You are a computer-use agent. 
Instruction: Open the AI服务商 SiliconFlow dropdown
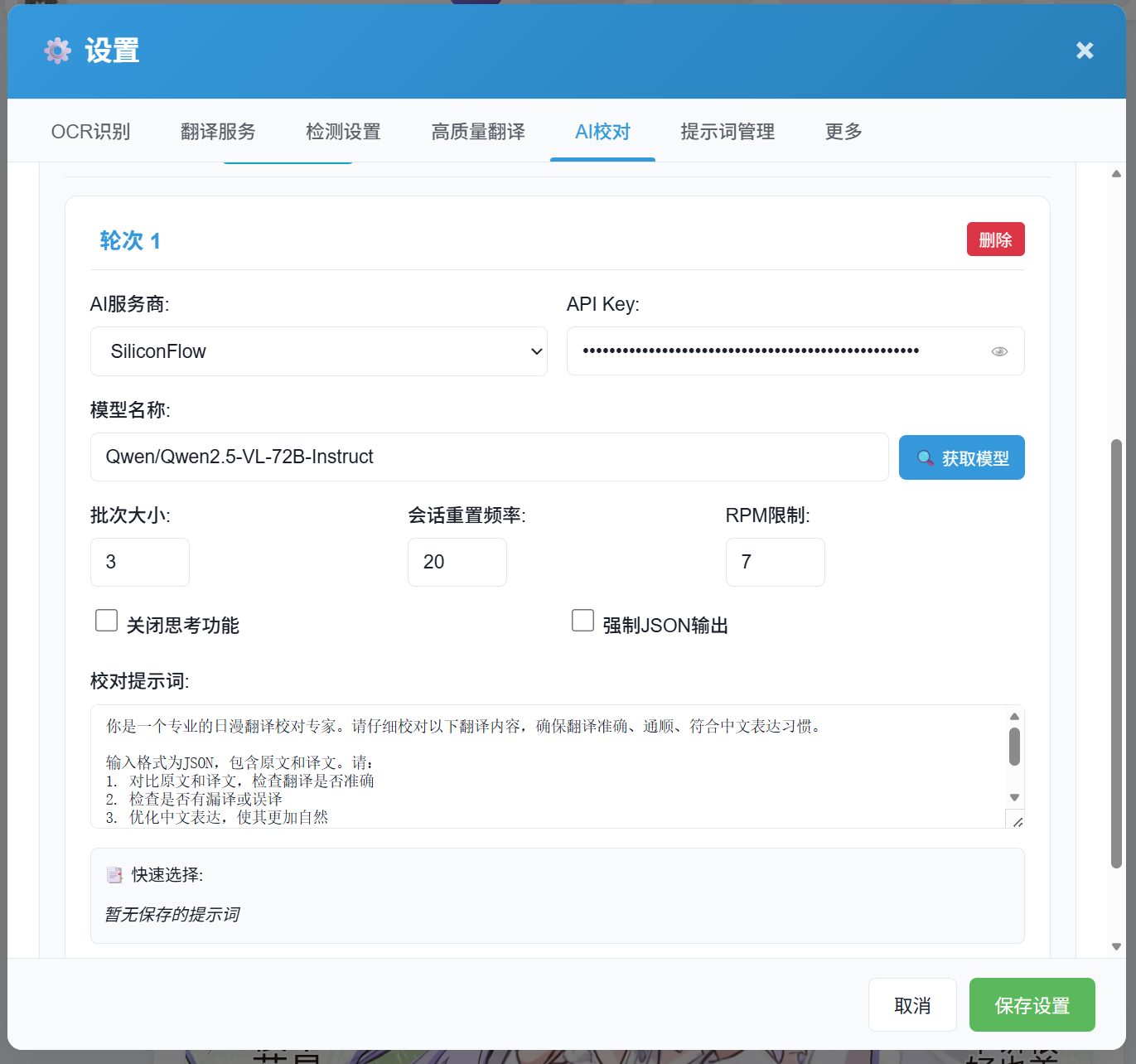318,351
